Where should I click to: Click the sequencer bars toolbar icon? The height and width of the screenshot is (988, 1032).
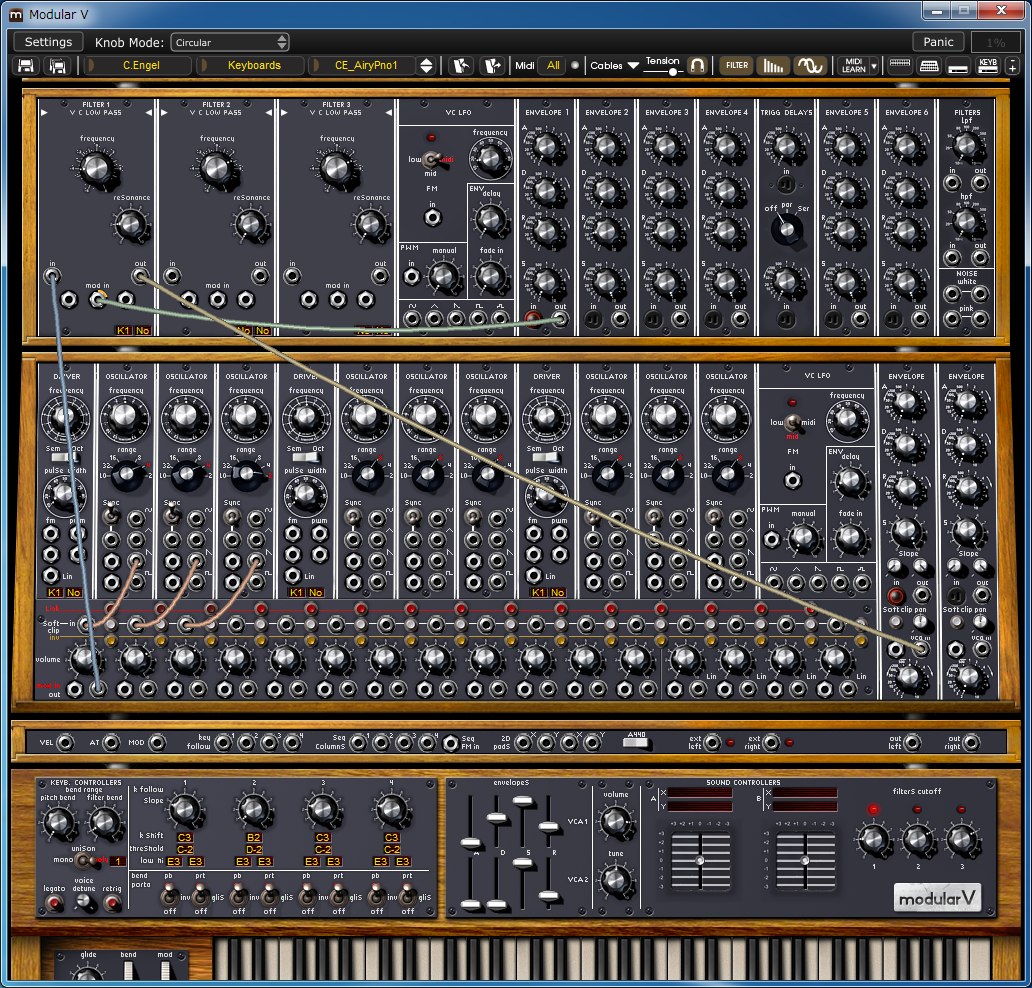click(x=773, y=65)
